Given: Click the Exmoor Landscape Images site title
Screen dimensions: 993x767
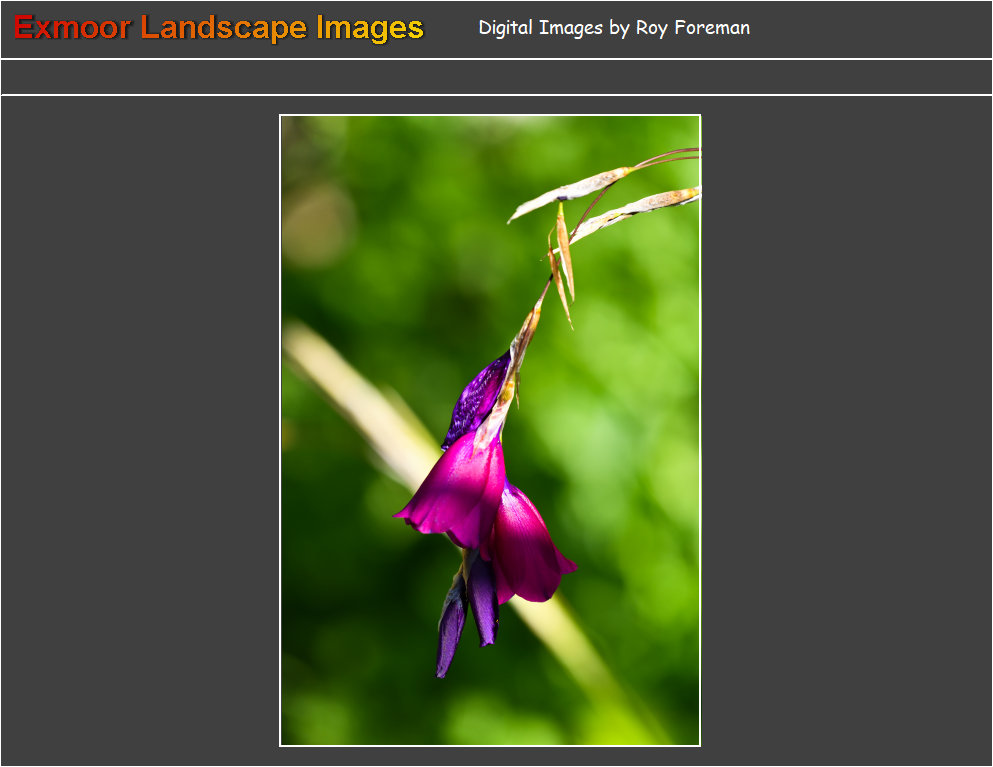Looking at the screenshot, I should (219, 28).
